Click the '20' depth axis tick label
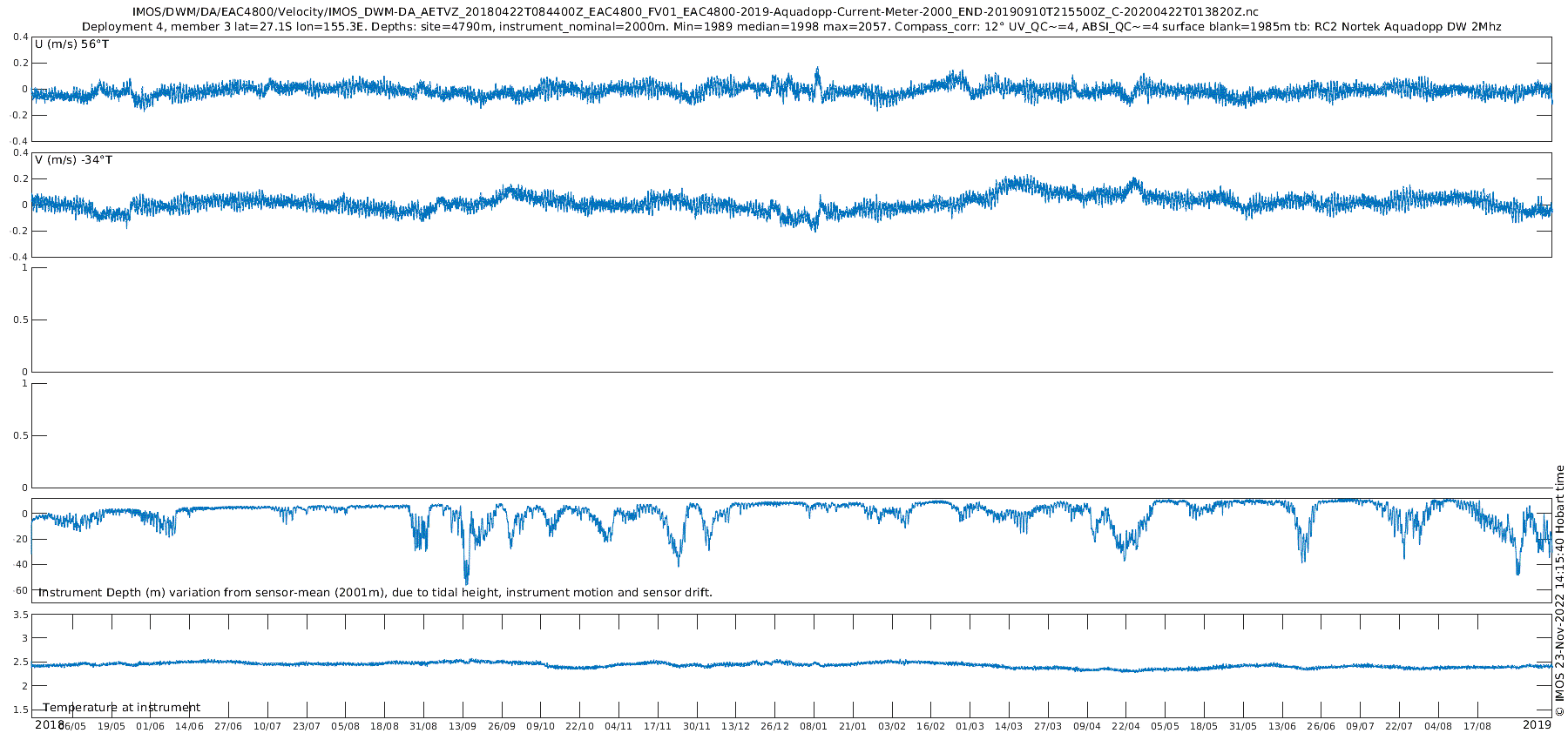The width and height of the screenshot is (1568, 740). [22, 539]
